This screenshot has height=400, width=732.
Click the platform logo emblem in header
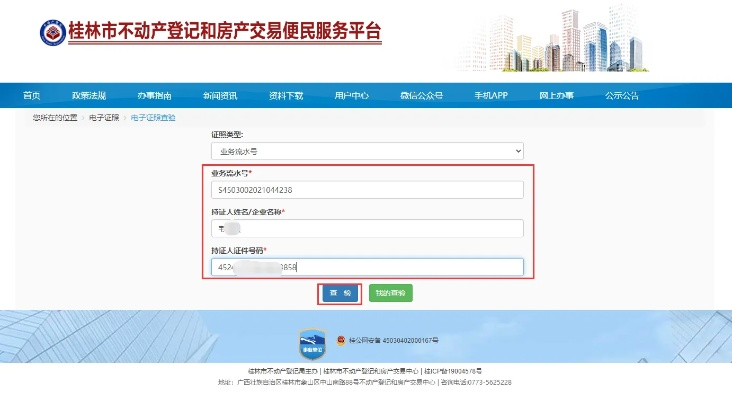pyautogui.click(x=52, y=32)
